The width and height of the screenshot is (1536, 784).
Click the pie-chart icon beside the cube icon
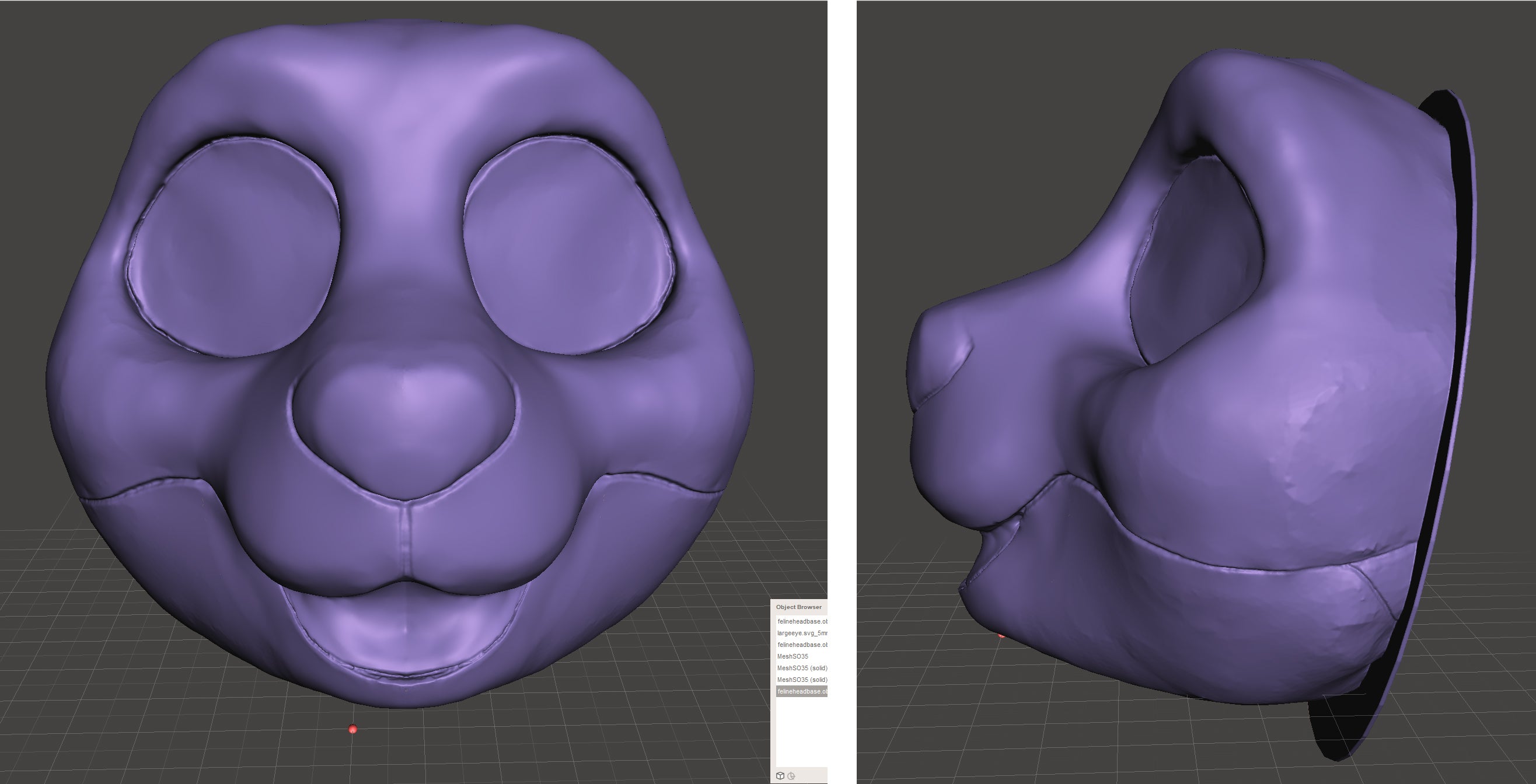791,776
